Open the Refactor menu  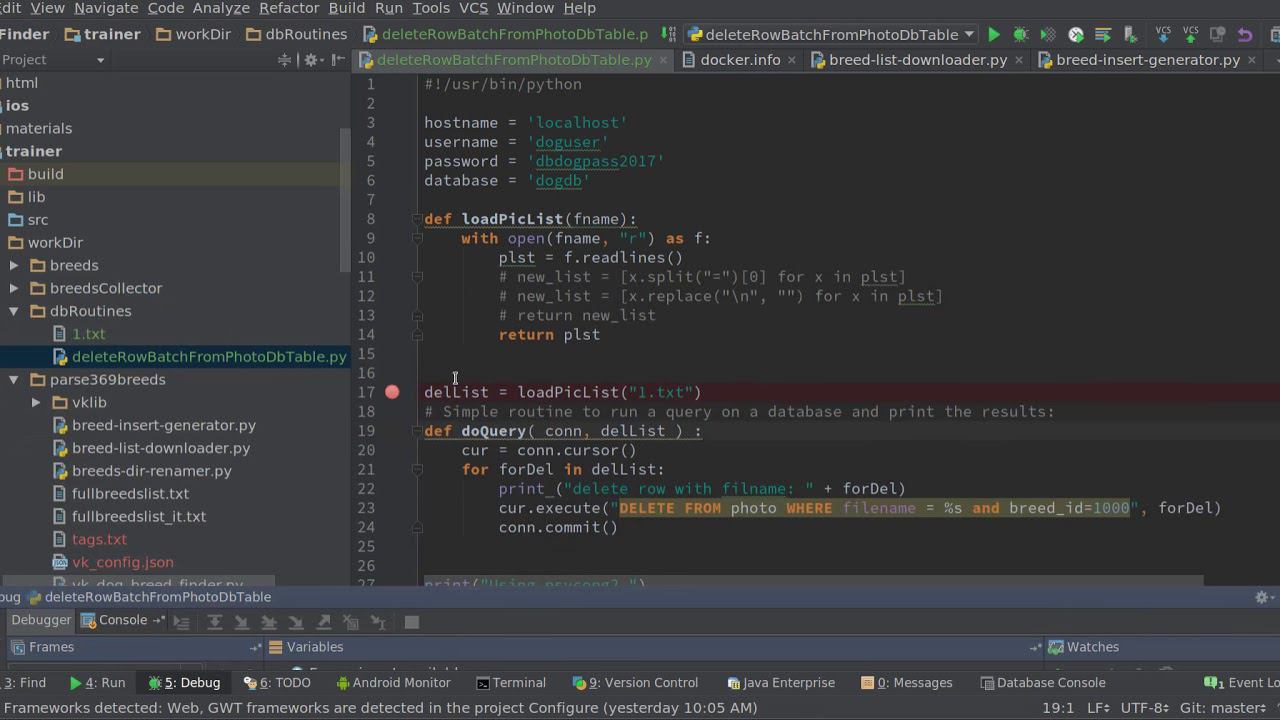(x=289, y=8)
